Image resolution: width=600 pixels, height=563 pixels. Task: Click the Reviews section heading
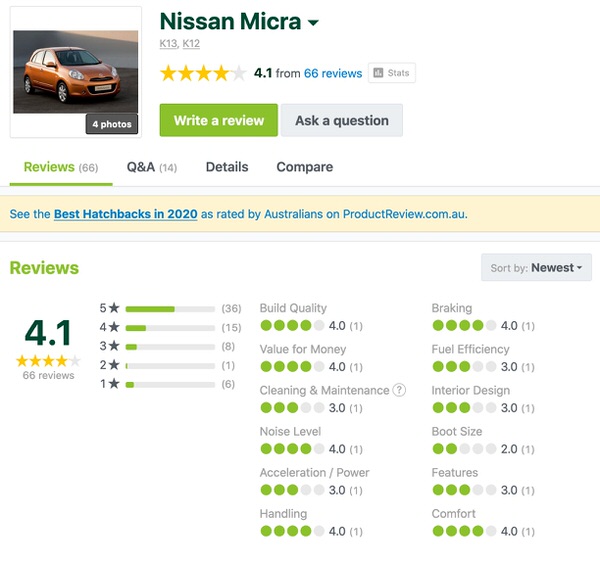(44, 268)
